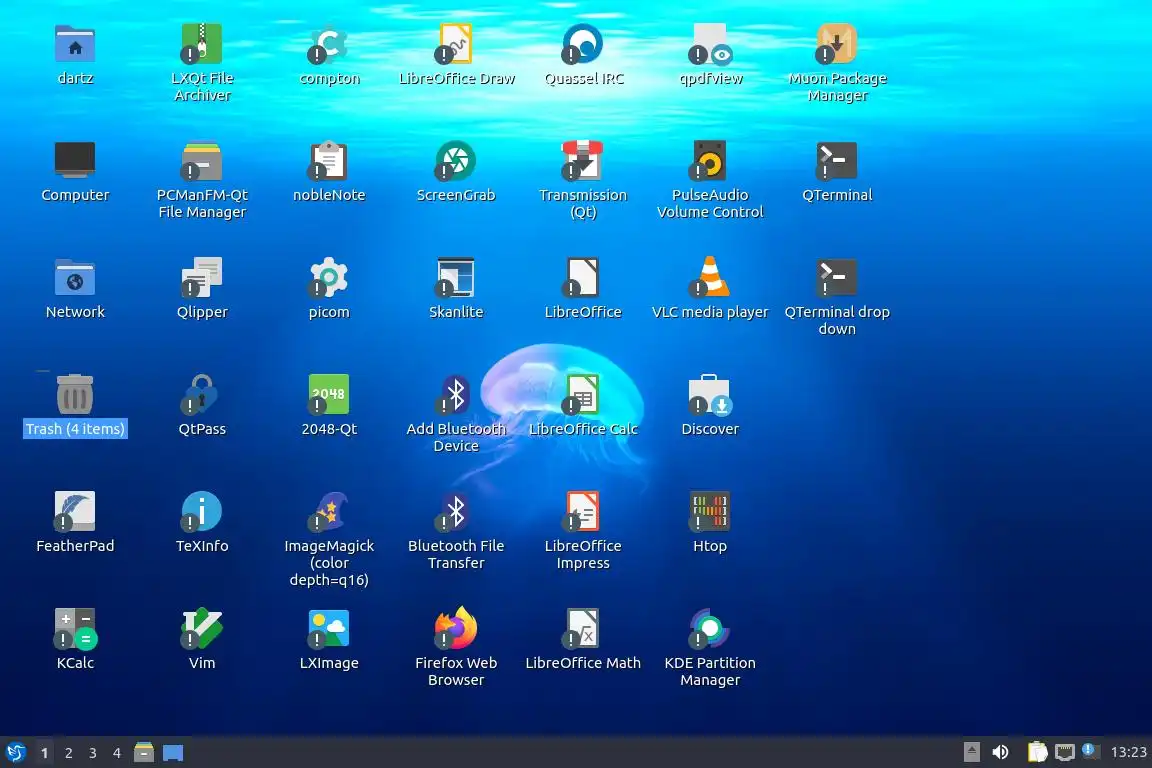The width and height of the screenshot is (1152, 768).
Task: Launch the Quassel IRC icon
Action: 583,44
